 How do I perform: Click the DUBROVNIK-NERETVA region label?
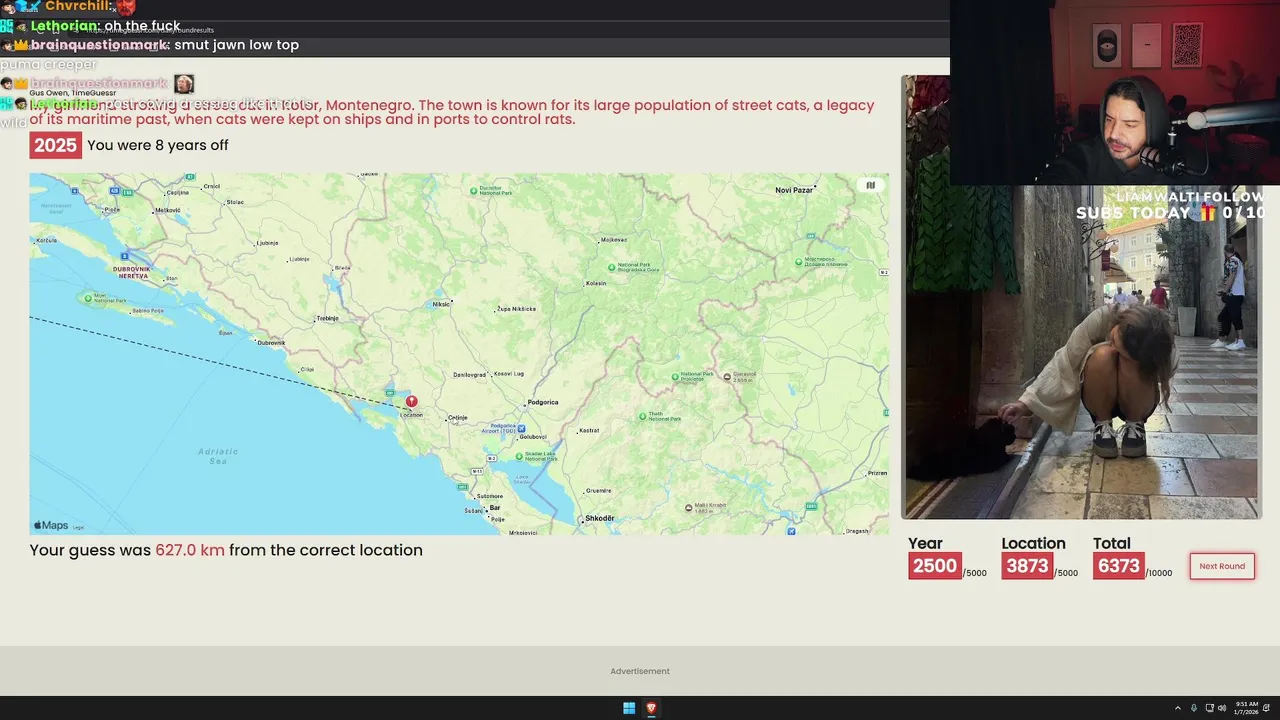(132, 272)
